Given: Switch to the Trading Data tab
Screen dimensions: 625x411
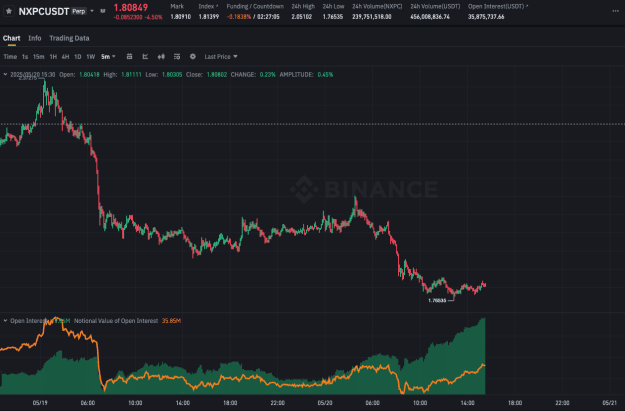Looking at the screenshot, I should [69, 38].
